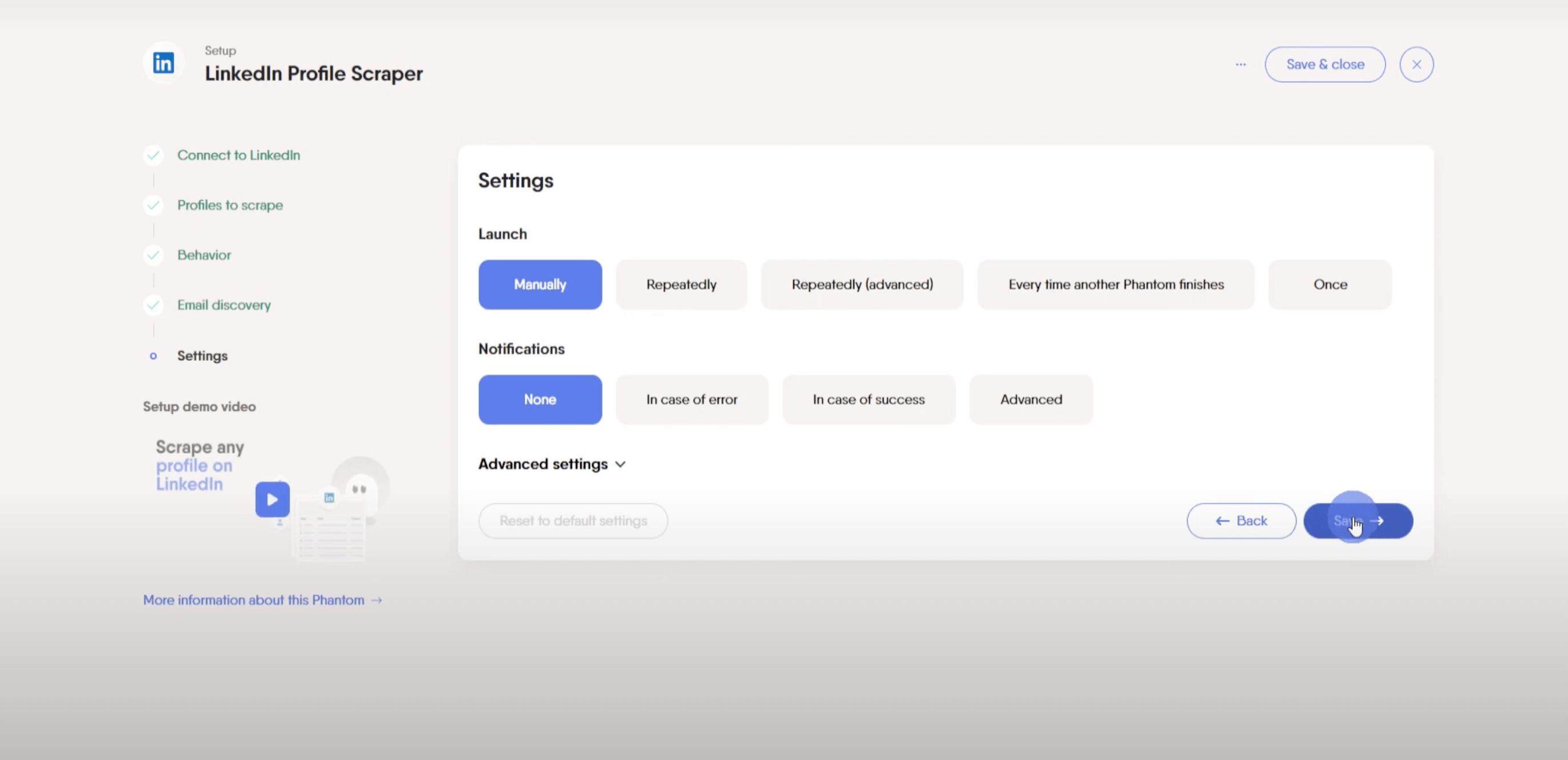Screen dimensions: 1568x760
Task: Choose In case of error notifications
Action: click(x=692, y=400)
